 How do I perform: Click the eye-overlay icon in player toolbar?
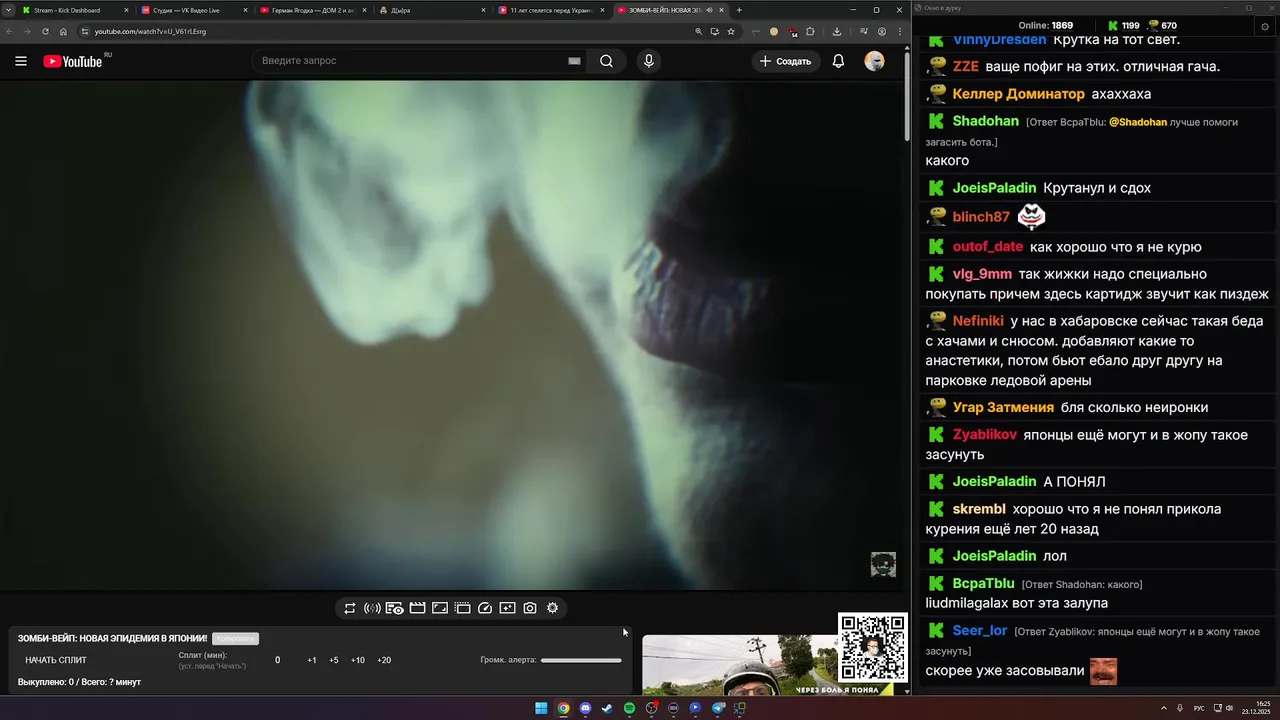tap(395, 608)
